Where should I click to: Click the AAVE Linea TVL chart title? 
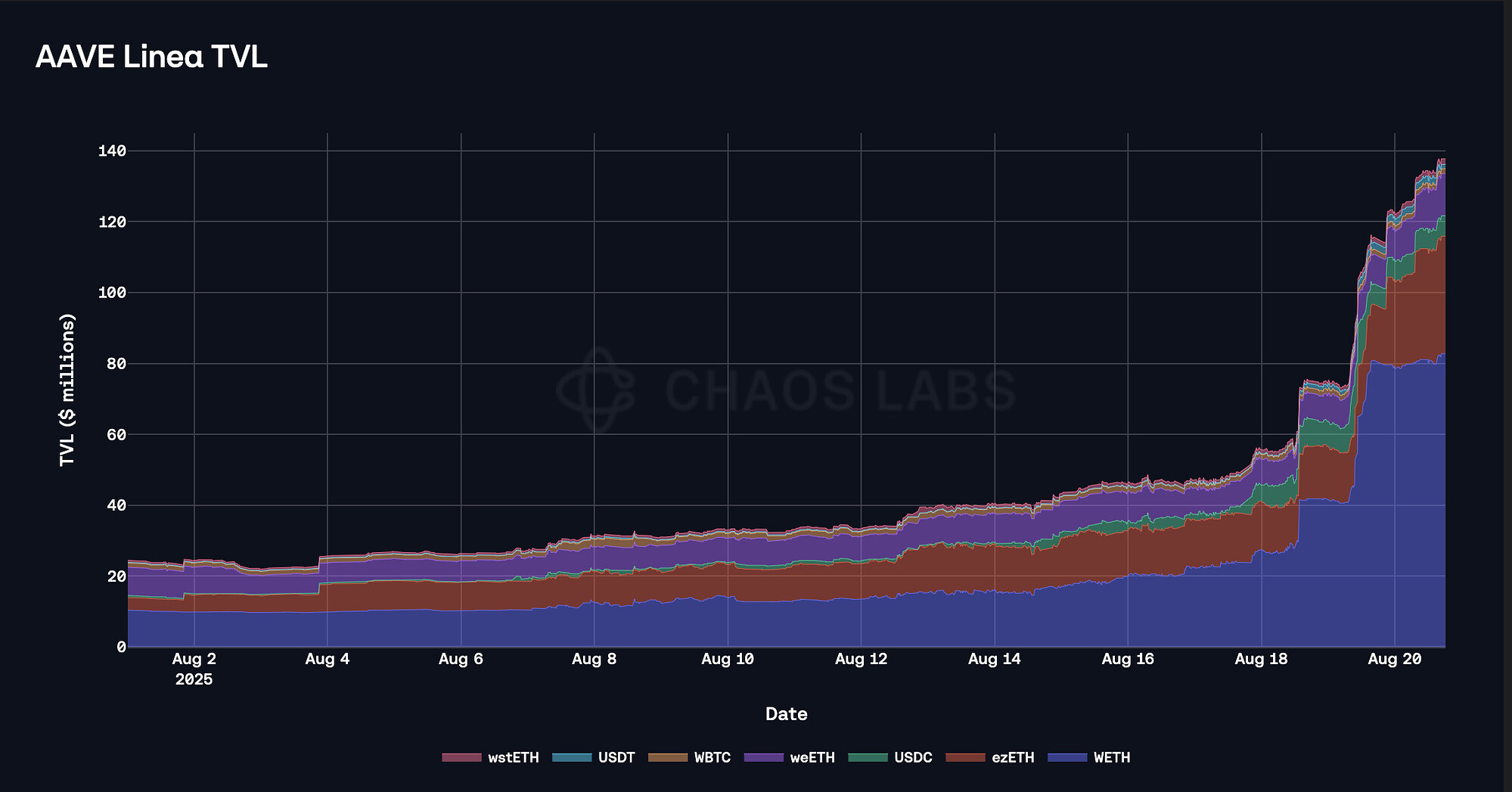point(151,57)
